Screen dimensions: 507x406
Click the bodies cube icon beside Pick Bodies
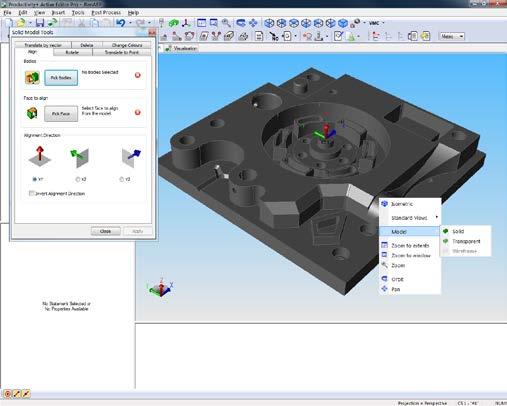pos(32,78)
